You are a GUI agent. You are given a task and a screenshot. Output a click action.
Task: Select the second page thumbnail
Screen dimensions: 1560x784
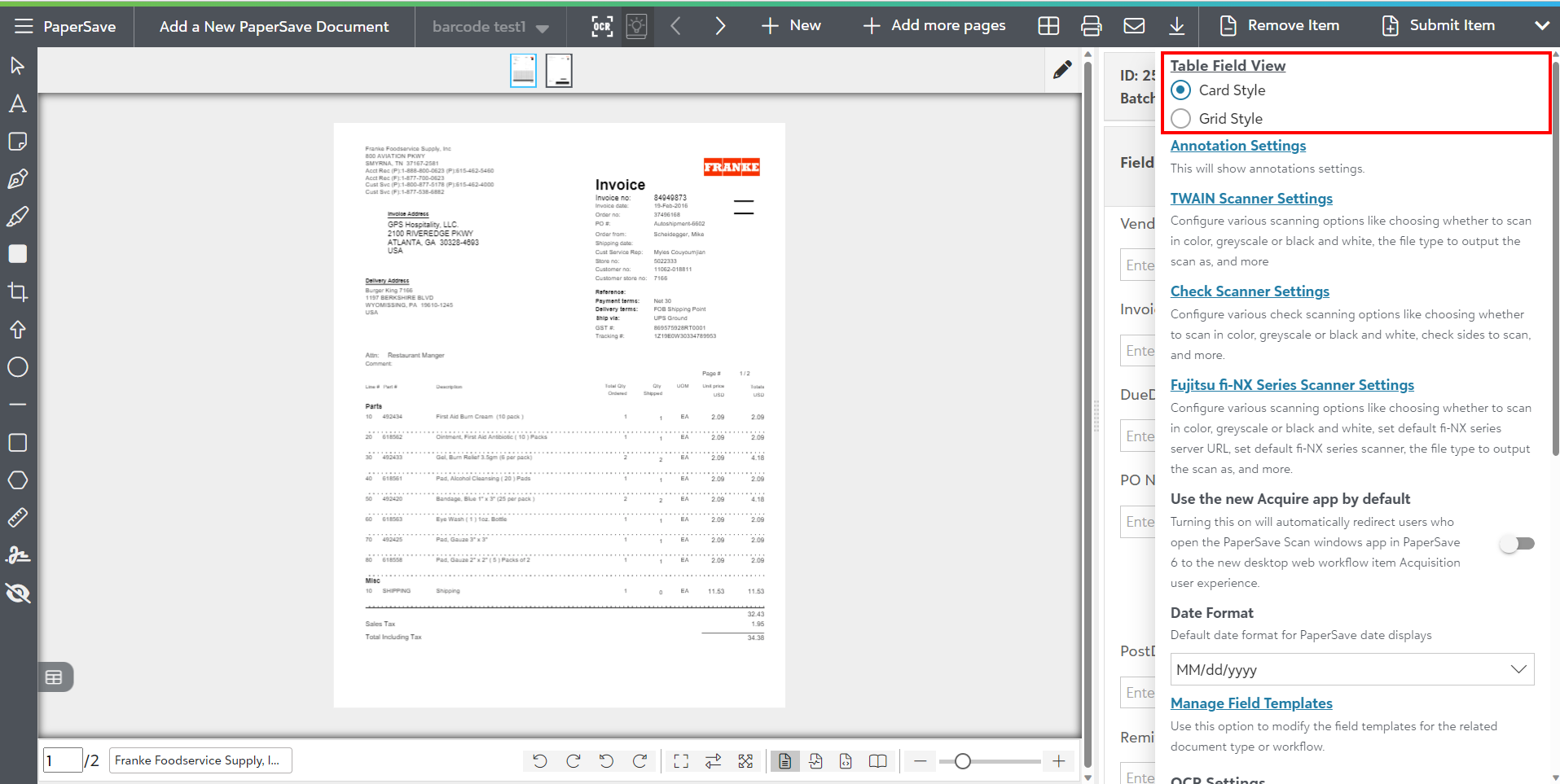click(559, 71)
